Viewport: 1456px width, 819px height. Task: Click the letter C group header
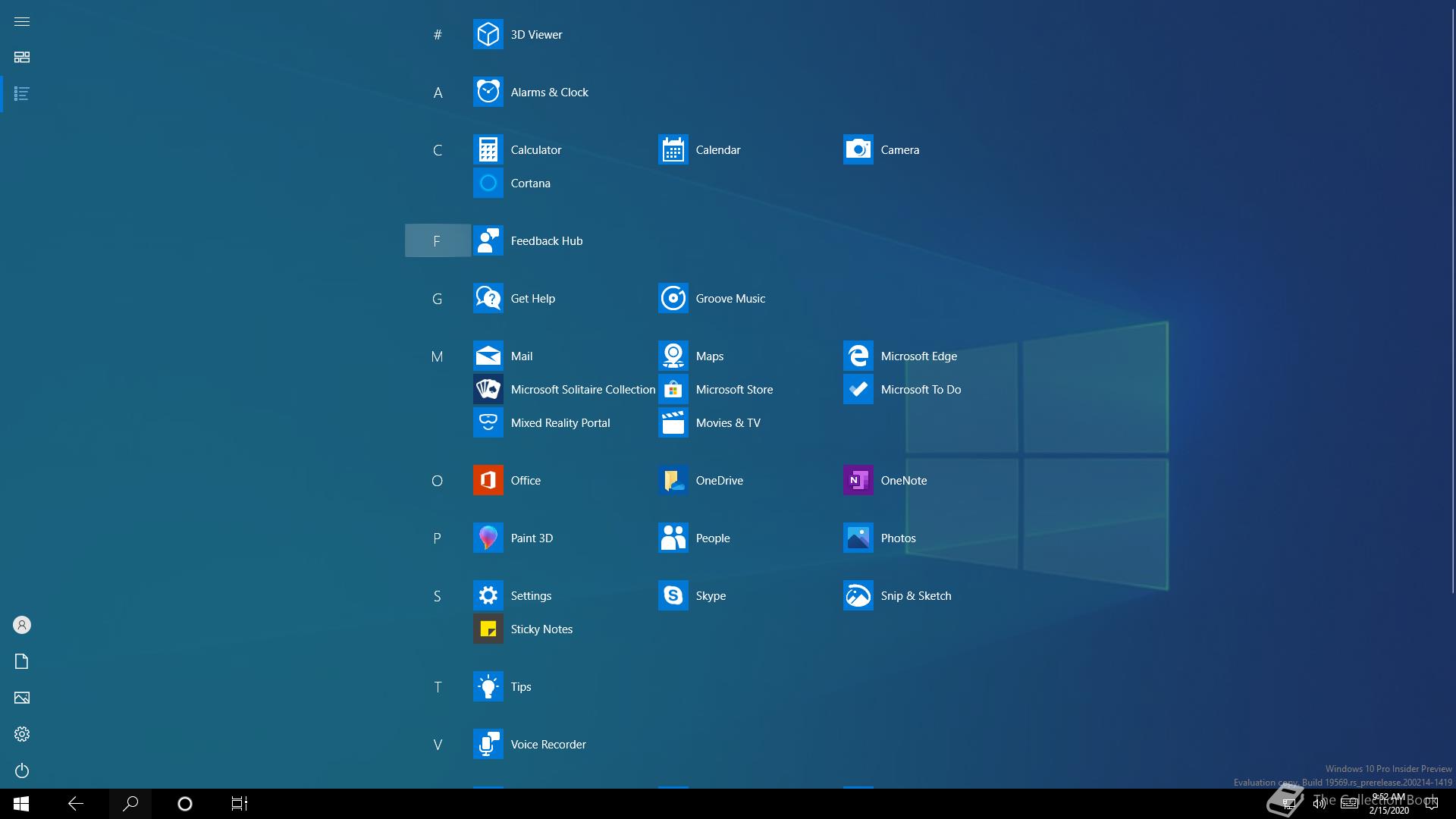click(x=438, y=150)
